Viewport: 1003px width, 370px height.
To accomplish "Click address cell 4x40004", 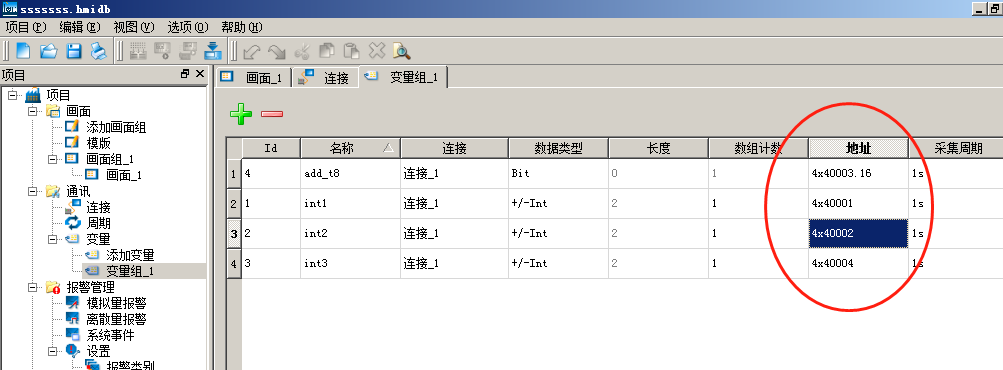I will pos(858,263).
